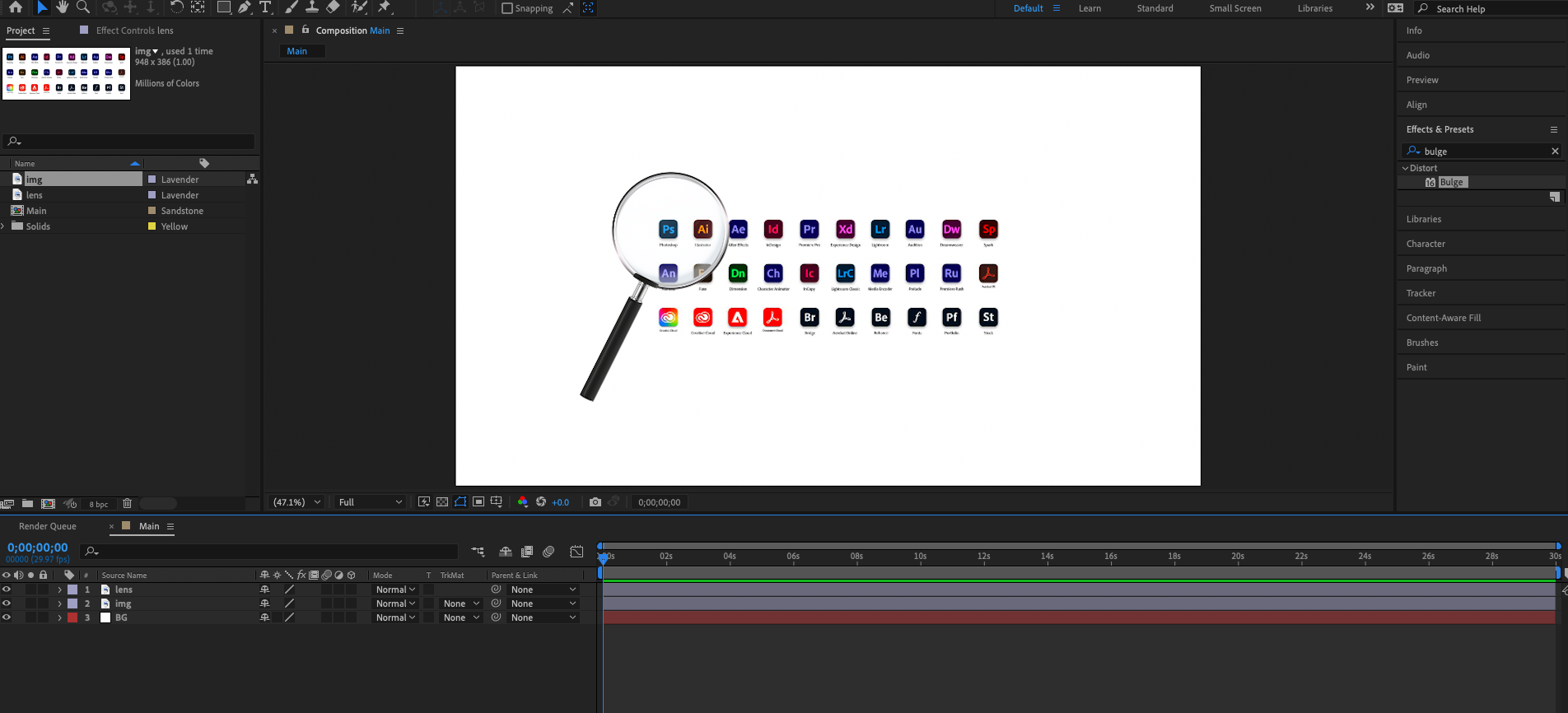This screenshot has height=713, width=1568.
Task: Toggle the shy switch for lens layer
Action: point(264,590)
